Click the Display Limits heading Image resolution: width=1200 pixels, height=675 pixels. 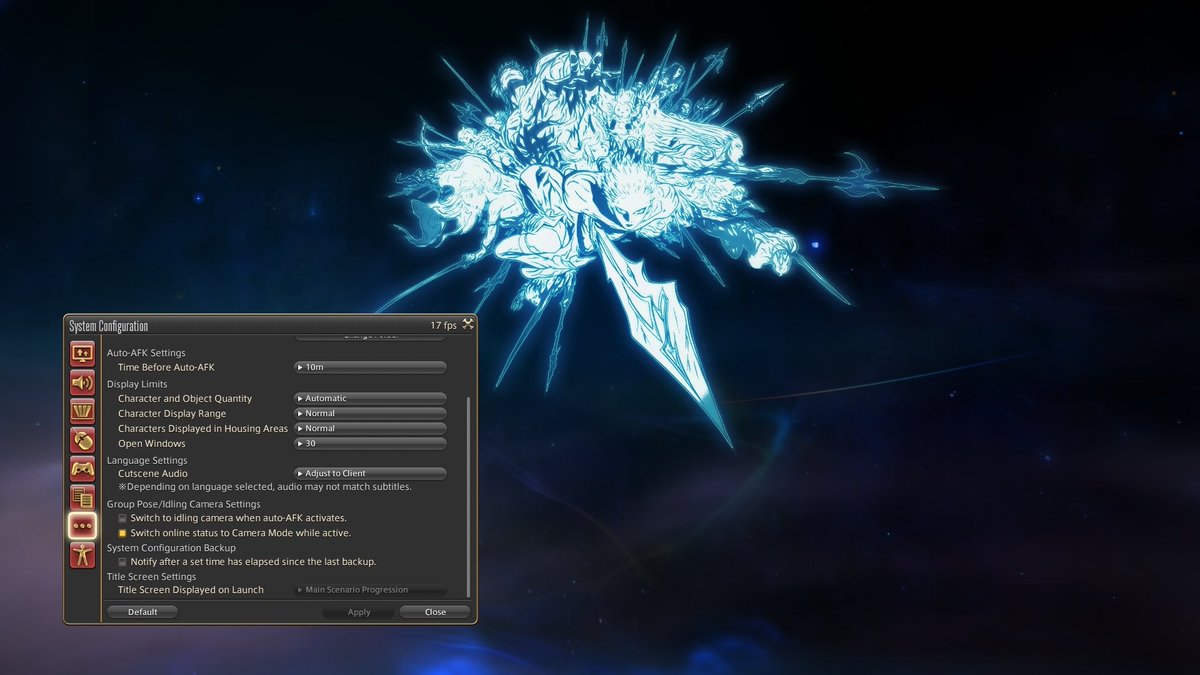click(137, 384)
